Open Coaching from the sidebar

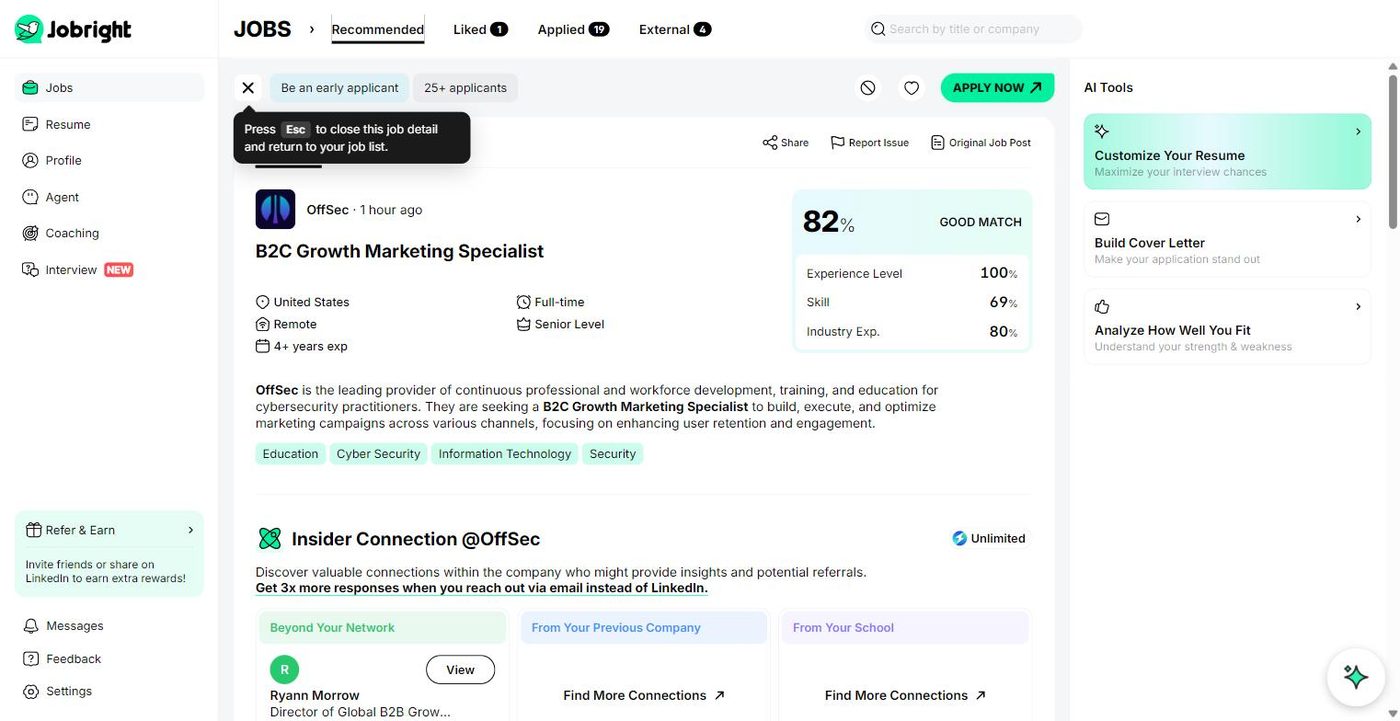point(110,233)
